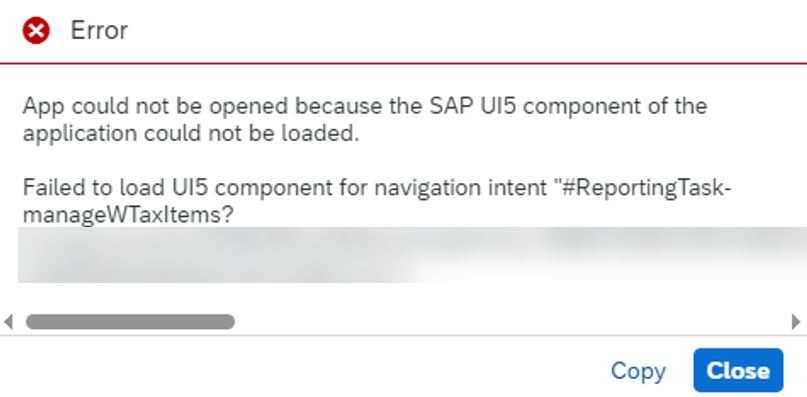
Task: Click the red line under the header
Action: [404, 63]
